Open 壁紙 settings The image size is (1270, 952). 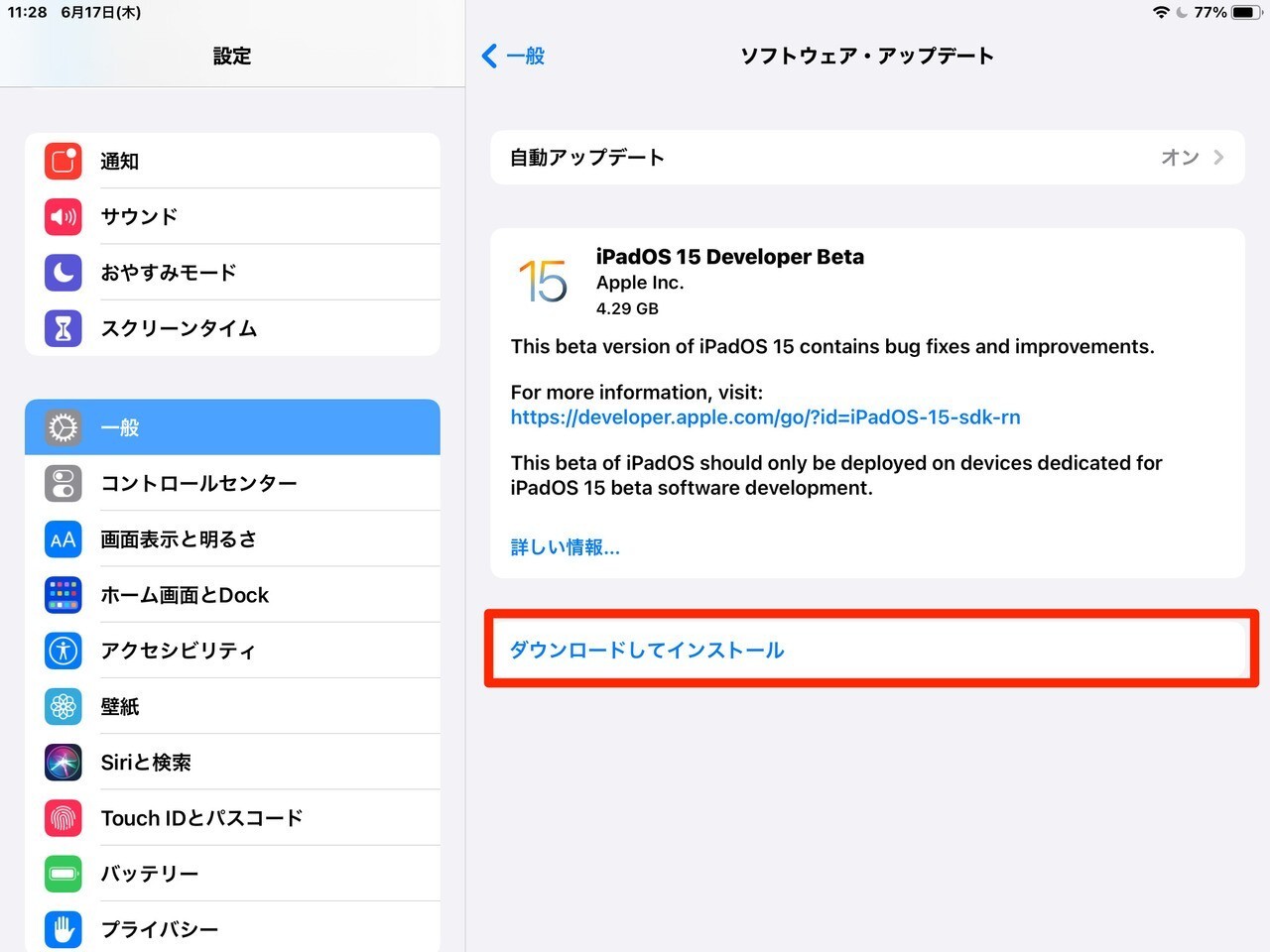[232, 706]
